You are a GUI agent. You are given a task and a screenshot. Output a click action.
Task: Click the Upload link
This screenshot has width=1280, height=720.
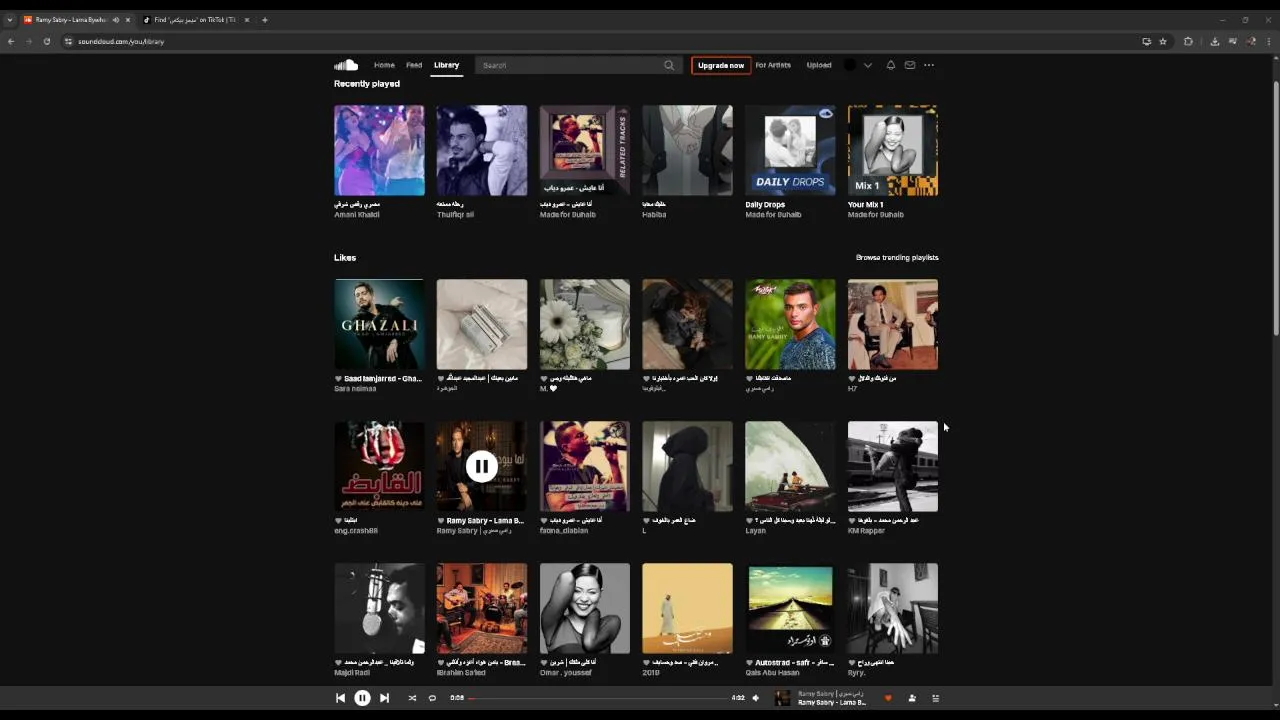pos(819,65)
